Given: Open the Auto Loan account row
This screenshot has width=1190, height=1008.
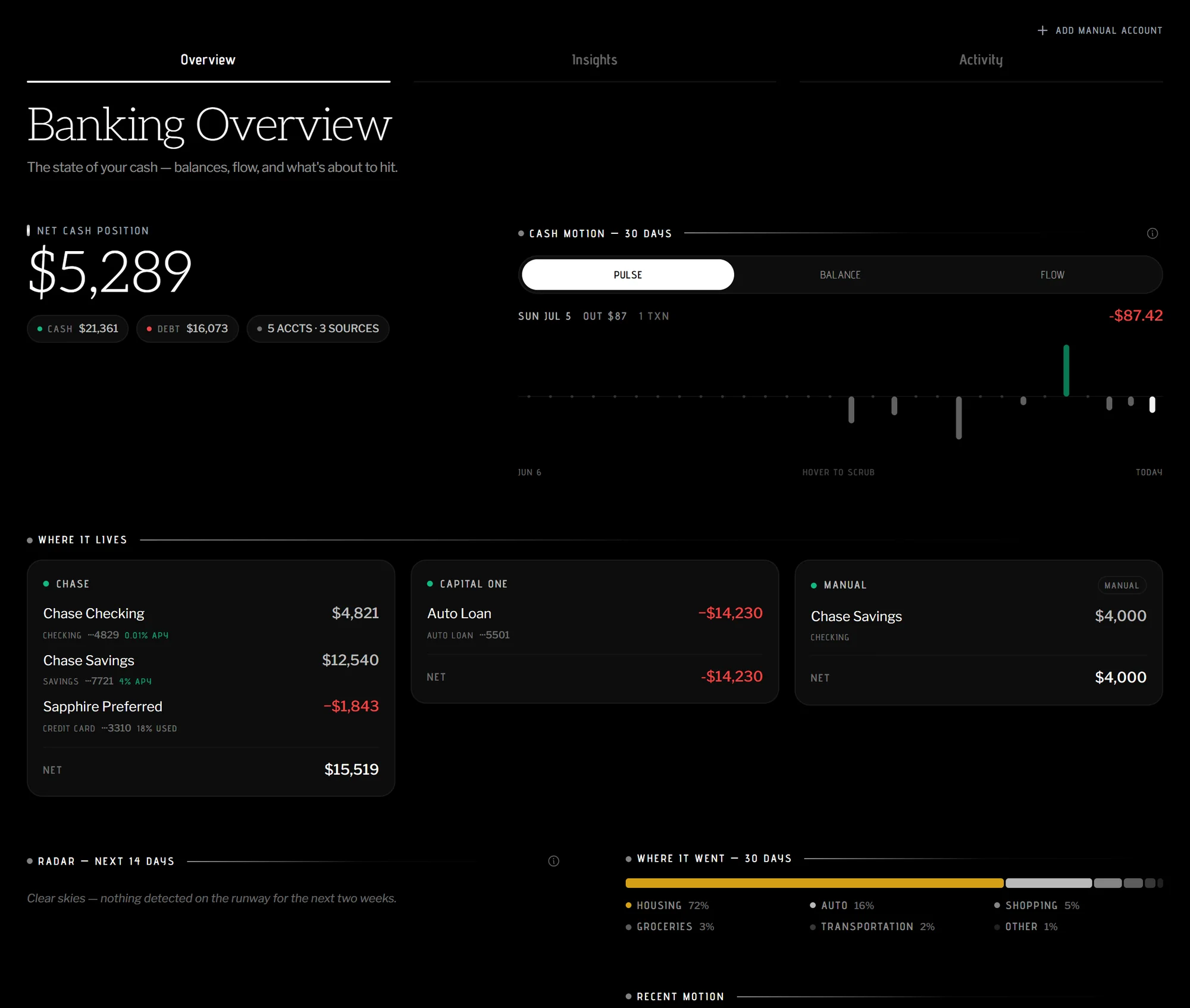Looking at the screenshot, I should click(x=594, y=622).
